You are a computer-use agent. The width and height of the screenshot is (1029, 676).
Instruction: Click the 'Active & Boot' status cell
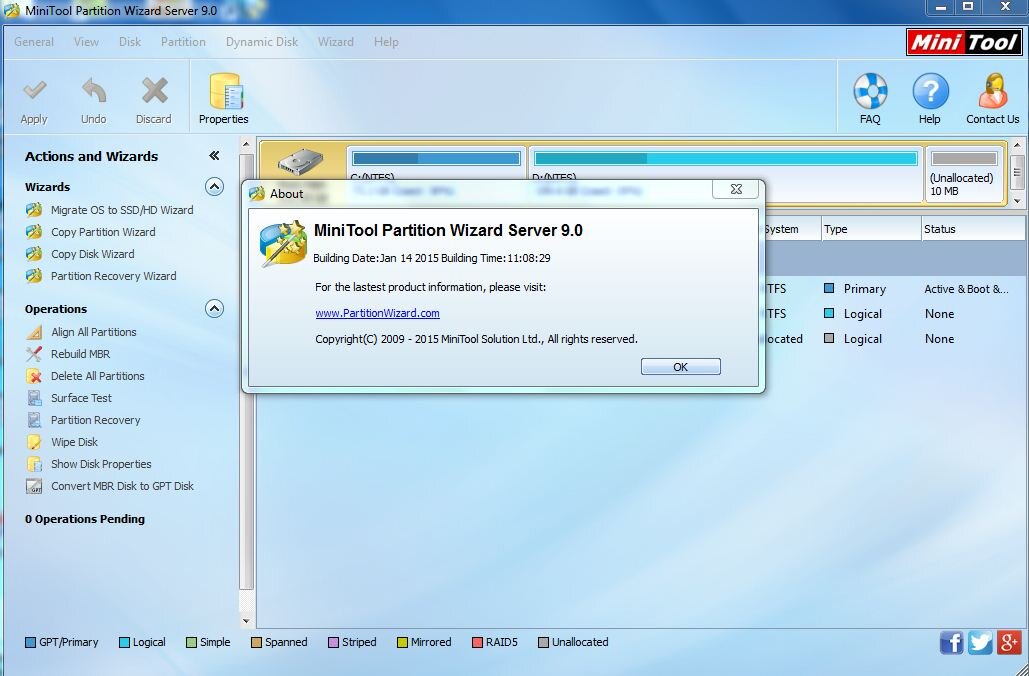pyautogui.click(x=966, y=289)
